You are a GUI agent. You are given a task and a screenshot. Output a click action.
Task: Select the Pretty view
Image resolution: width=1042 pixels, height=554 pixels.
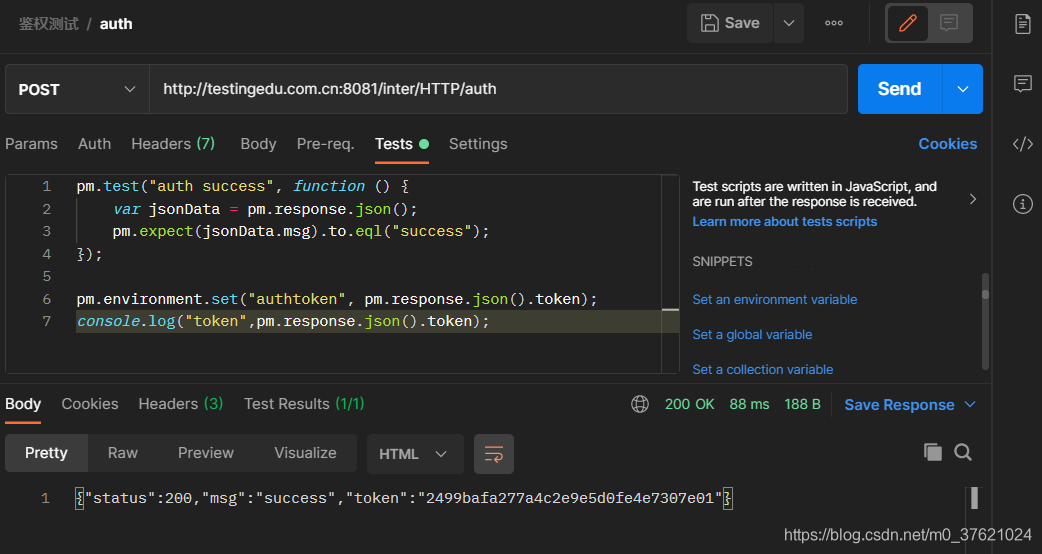(47, 453)
